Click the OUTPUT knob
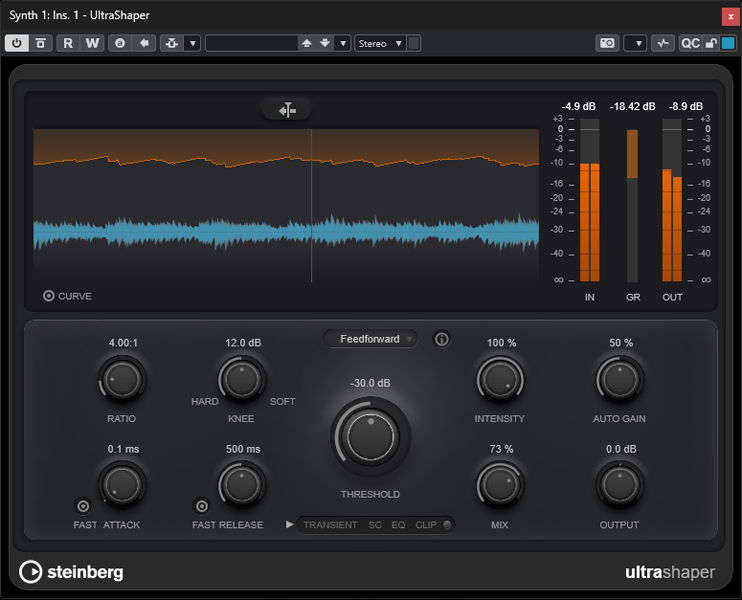 pos(620,485)
